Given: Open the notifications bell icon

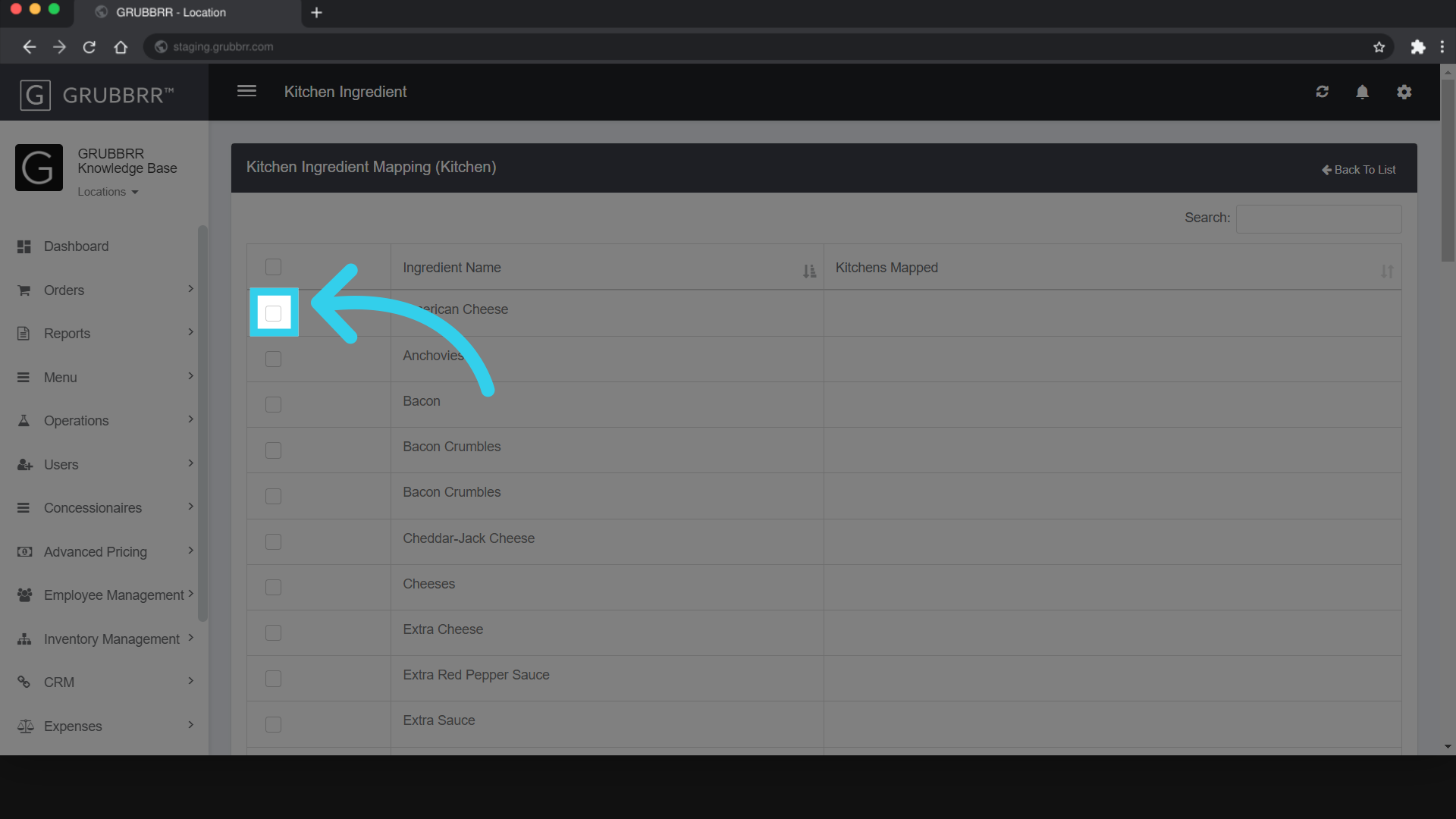Looking at the screenshot, I should (x=1362, y=92).
